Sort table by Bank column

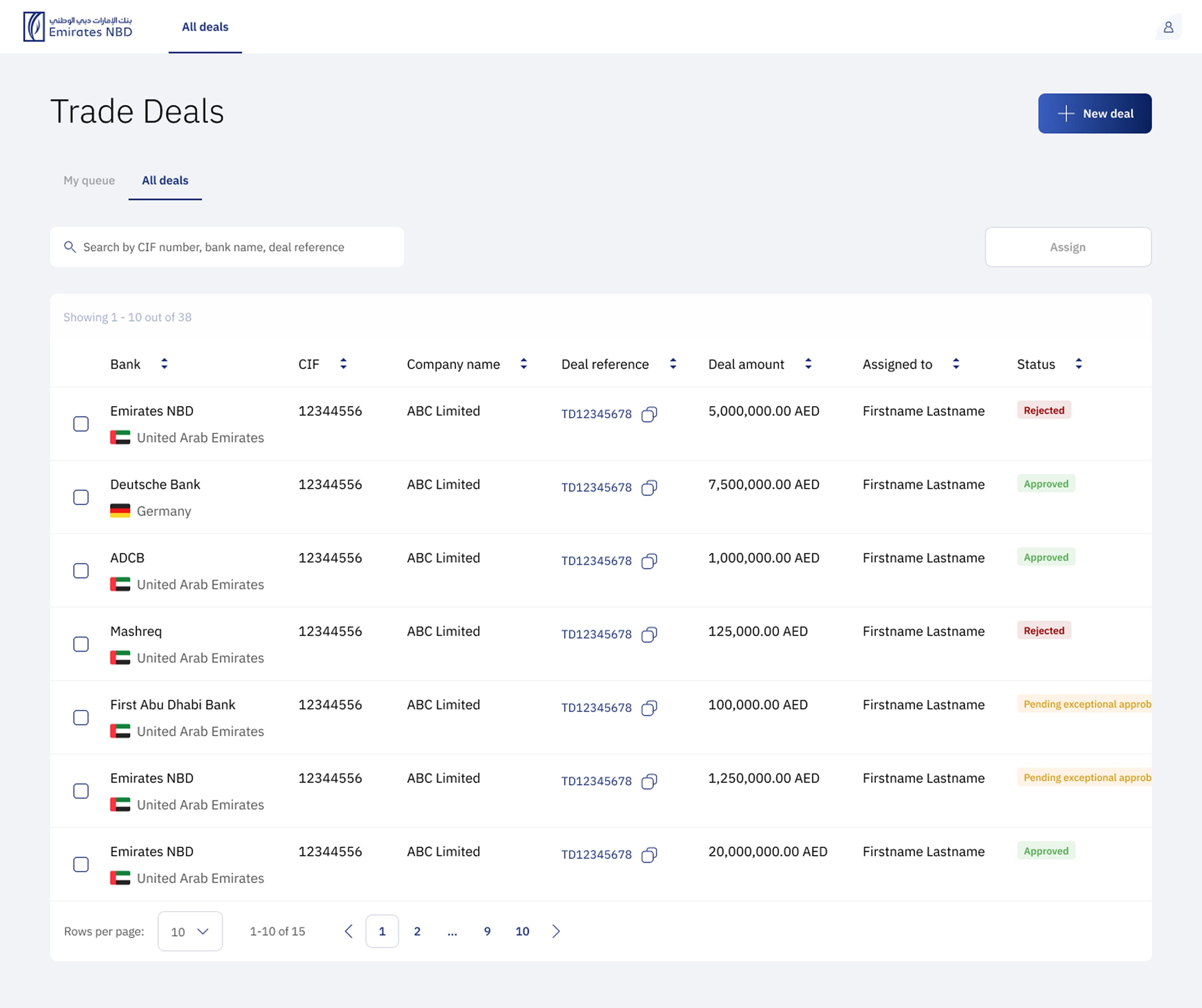(164, 364)
